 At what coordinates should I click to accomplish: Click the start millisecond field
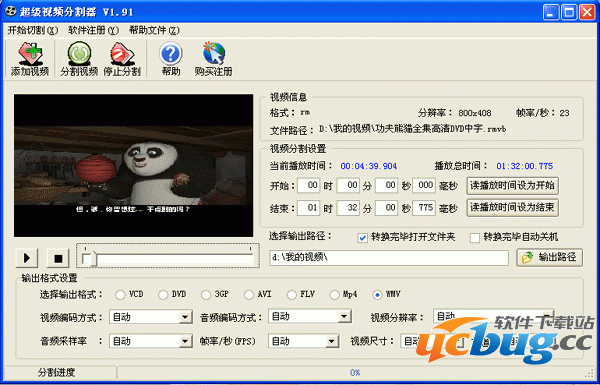[424, 186]
